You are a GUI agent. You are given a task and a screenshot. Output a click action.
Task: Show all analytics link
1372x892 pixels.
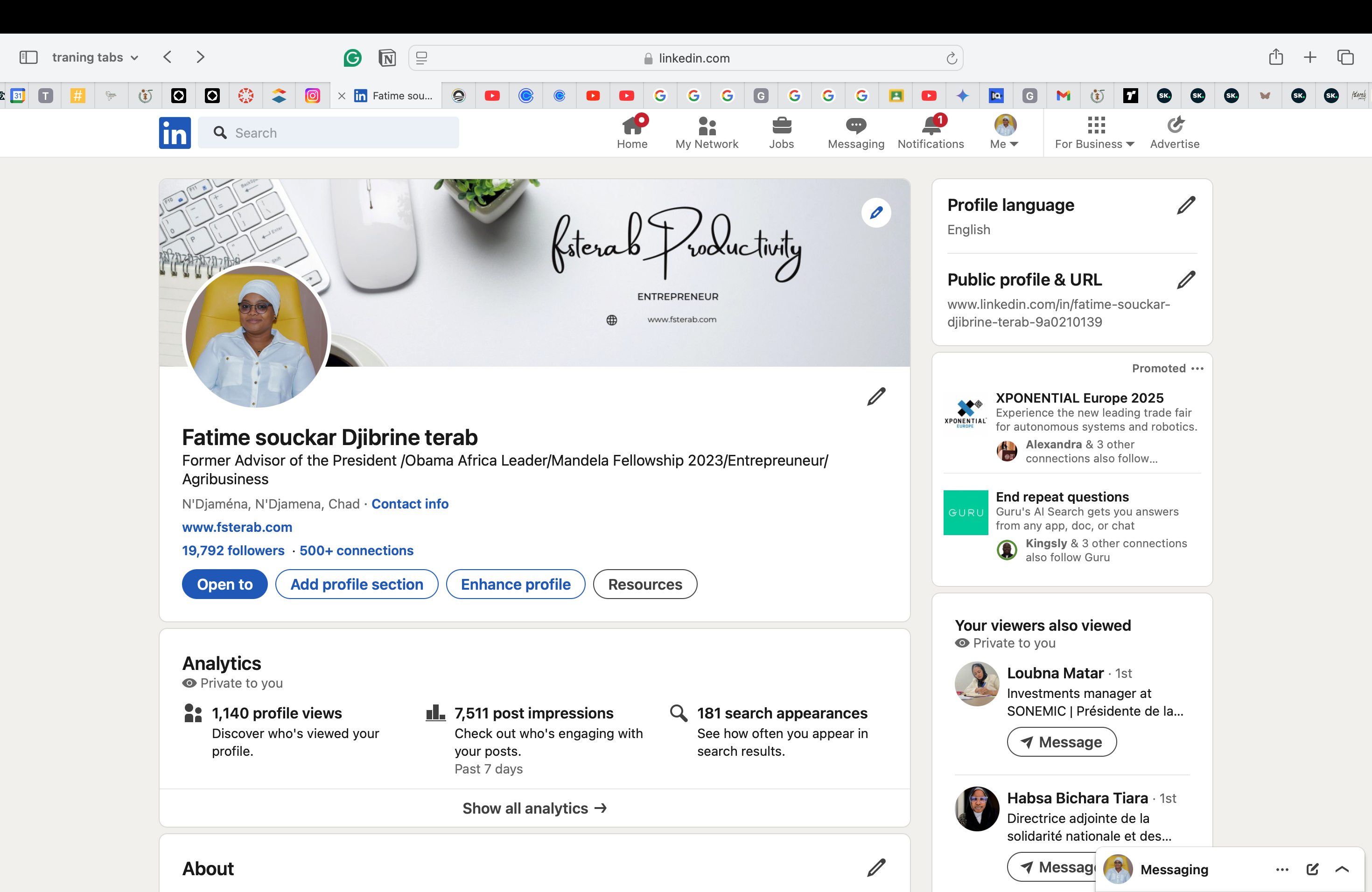point(534,808)
